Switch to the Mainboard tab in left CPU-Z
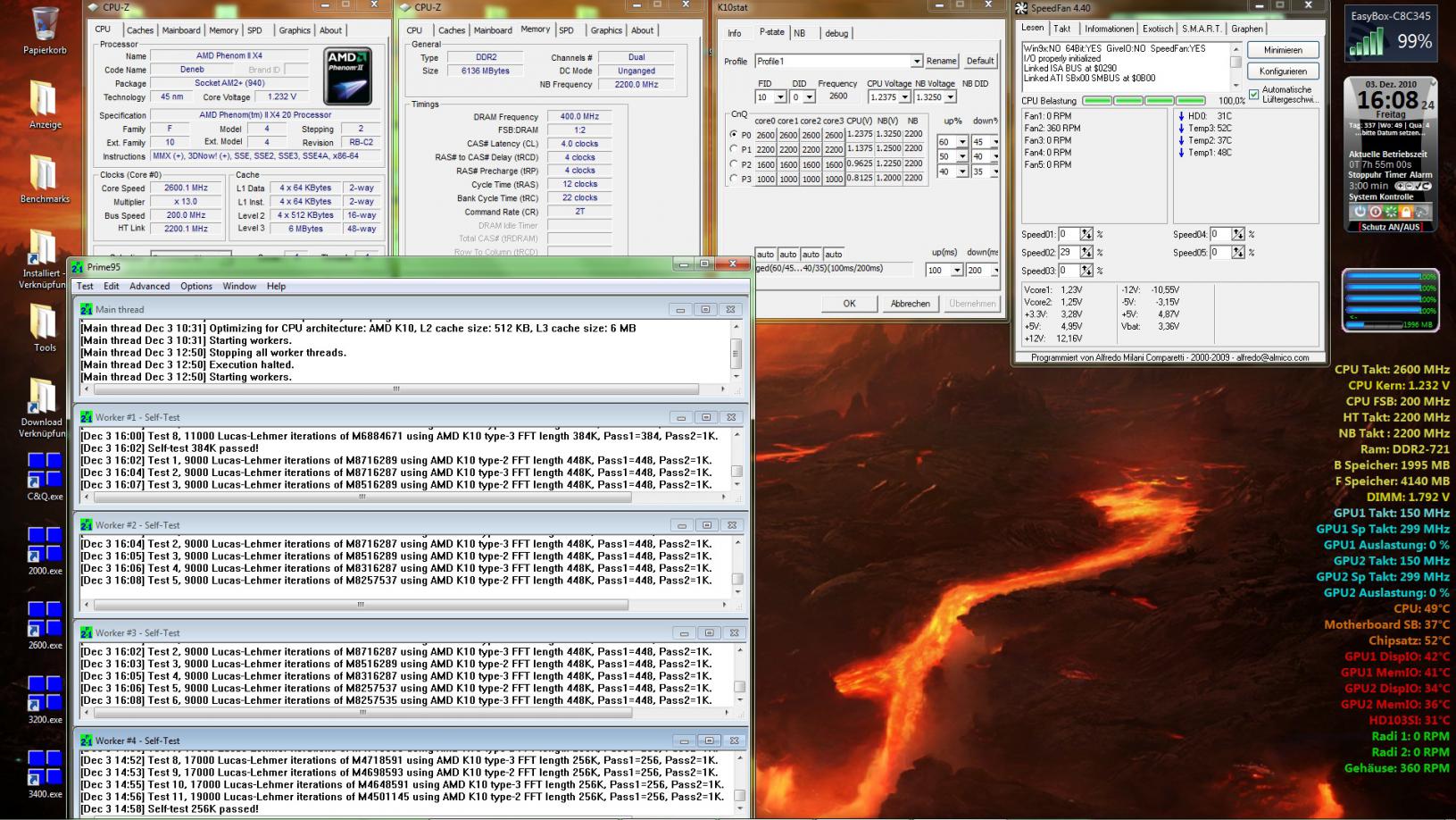Viewport: 1456px width, 820px height. [181, 30]
